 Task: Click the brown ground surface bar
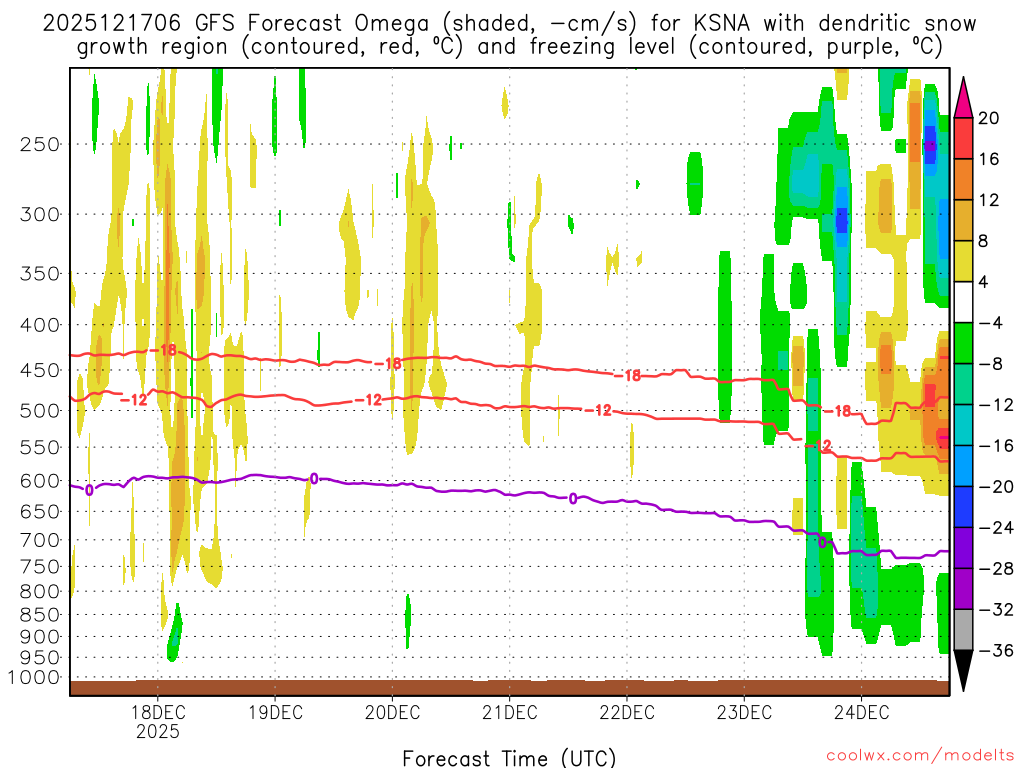pos(509,687)
